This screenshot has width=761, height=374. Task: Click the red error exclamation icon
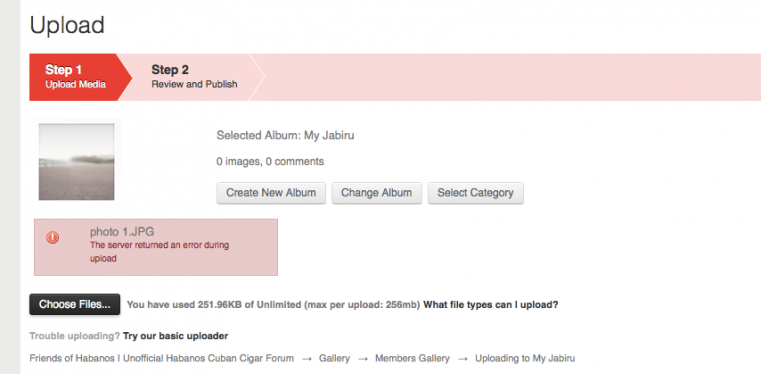coord(52,237)
